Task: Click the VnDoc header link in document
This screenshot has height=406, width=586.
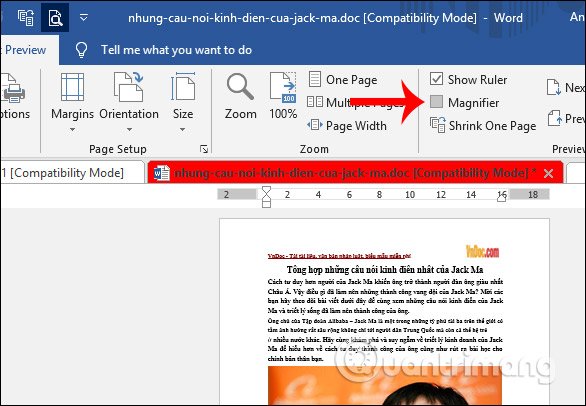Action: coord(339,256)
